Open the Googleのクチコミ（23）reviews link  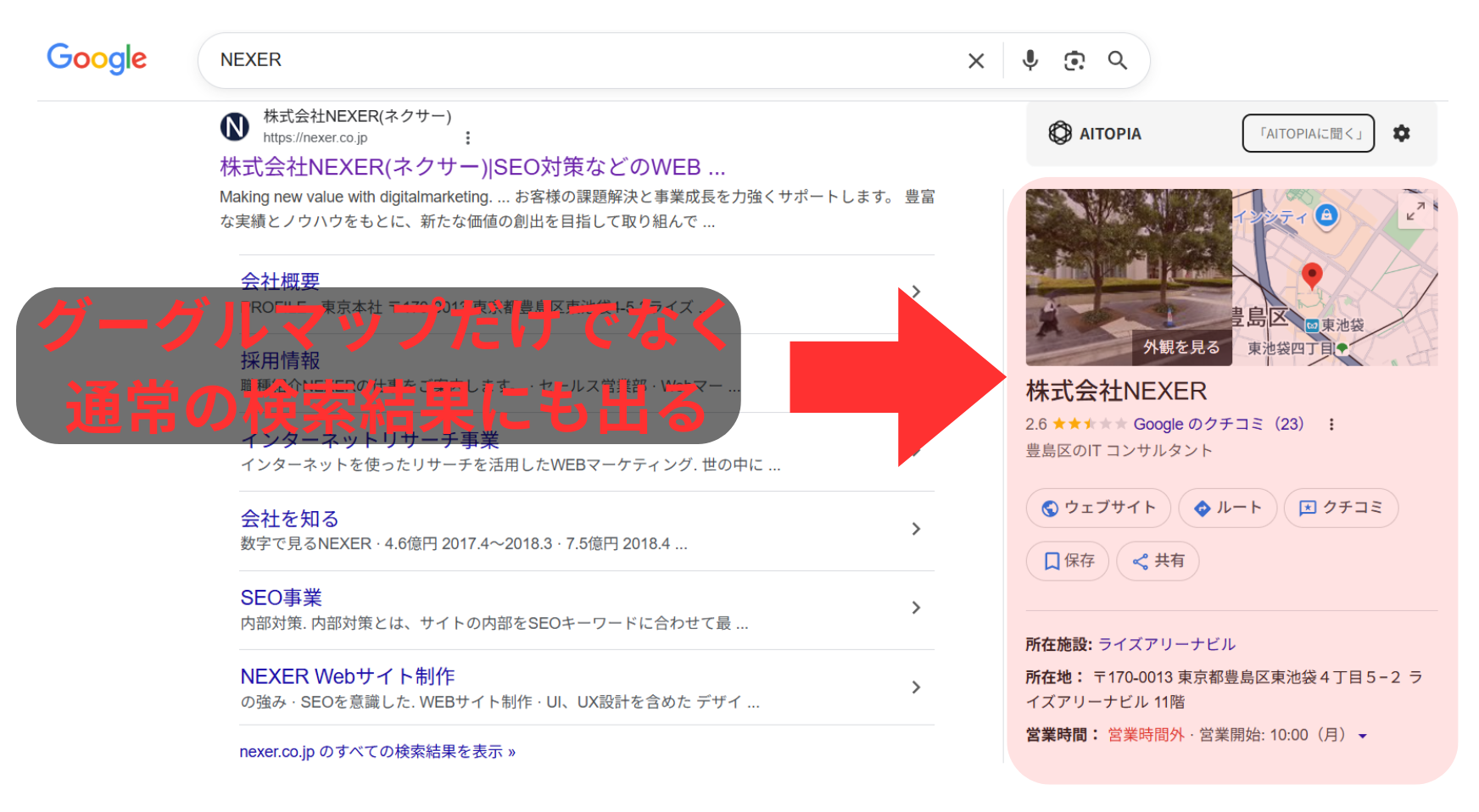point(1219,424)
